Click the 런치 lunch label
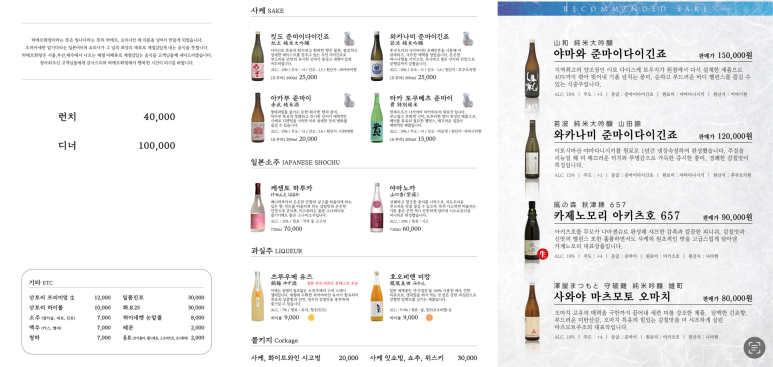The image size is (773, 367). pos(67,117)
